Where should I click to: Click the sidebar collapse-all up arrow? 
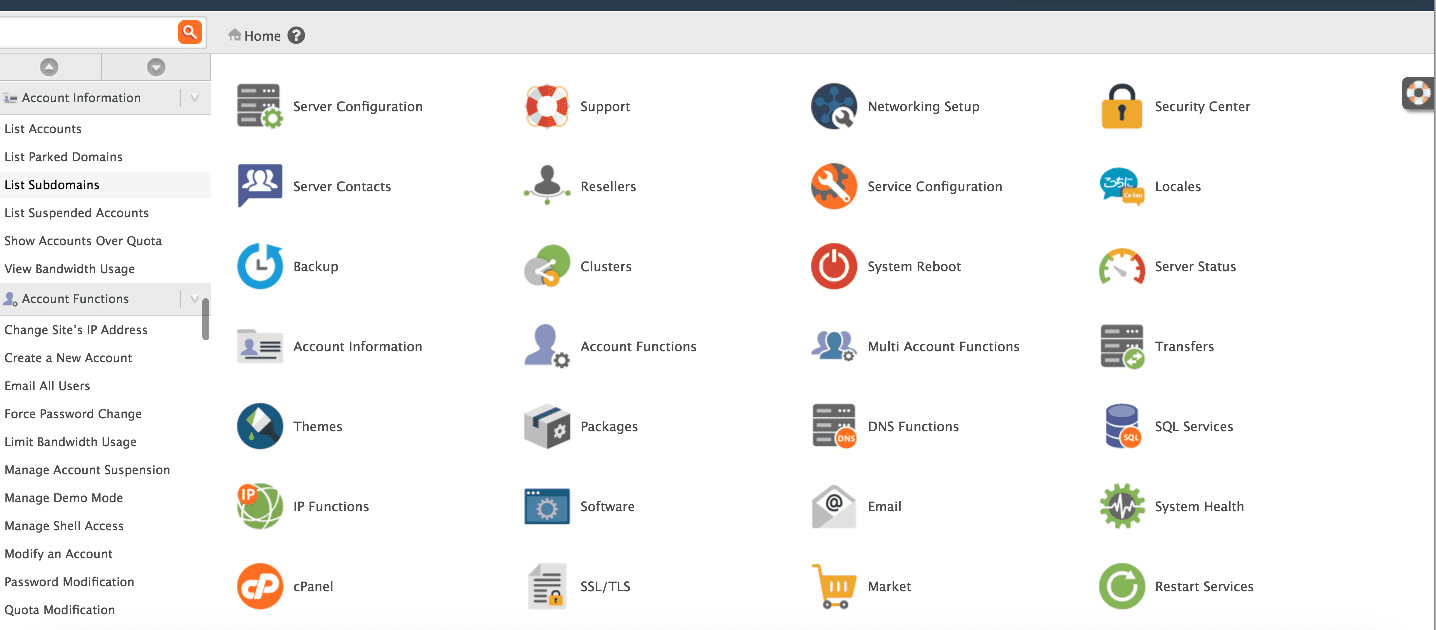[49, 67]
